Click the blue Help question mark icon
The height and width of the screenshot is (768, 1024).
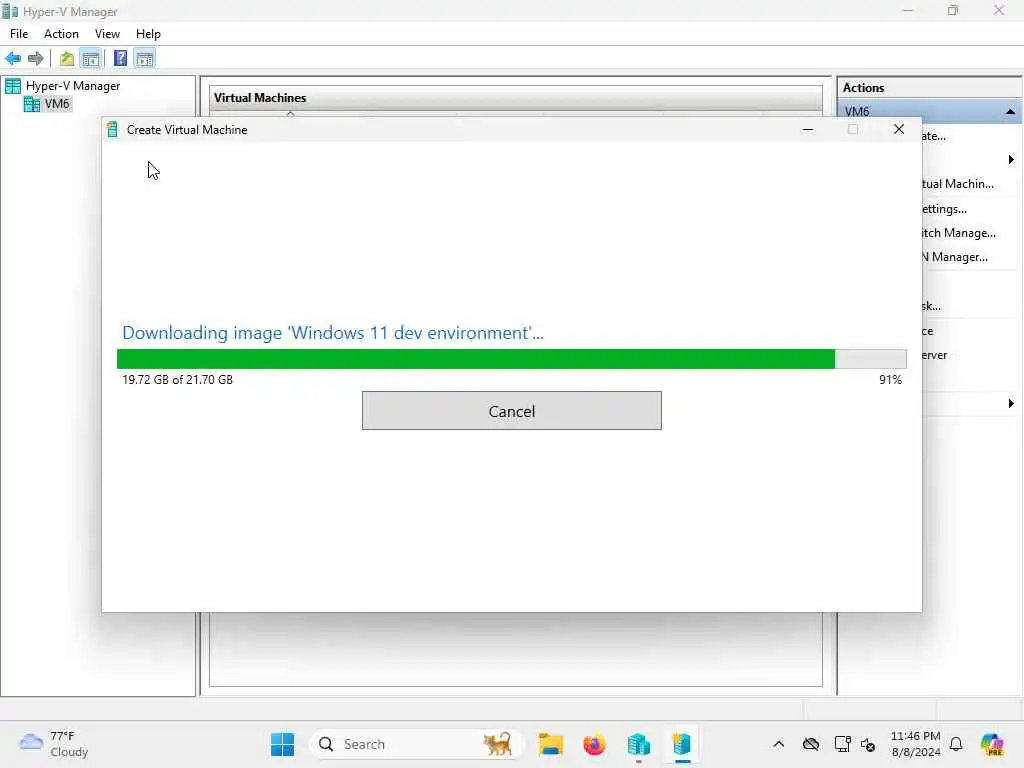click(x=120, y=59)
